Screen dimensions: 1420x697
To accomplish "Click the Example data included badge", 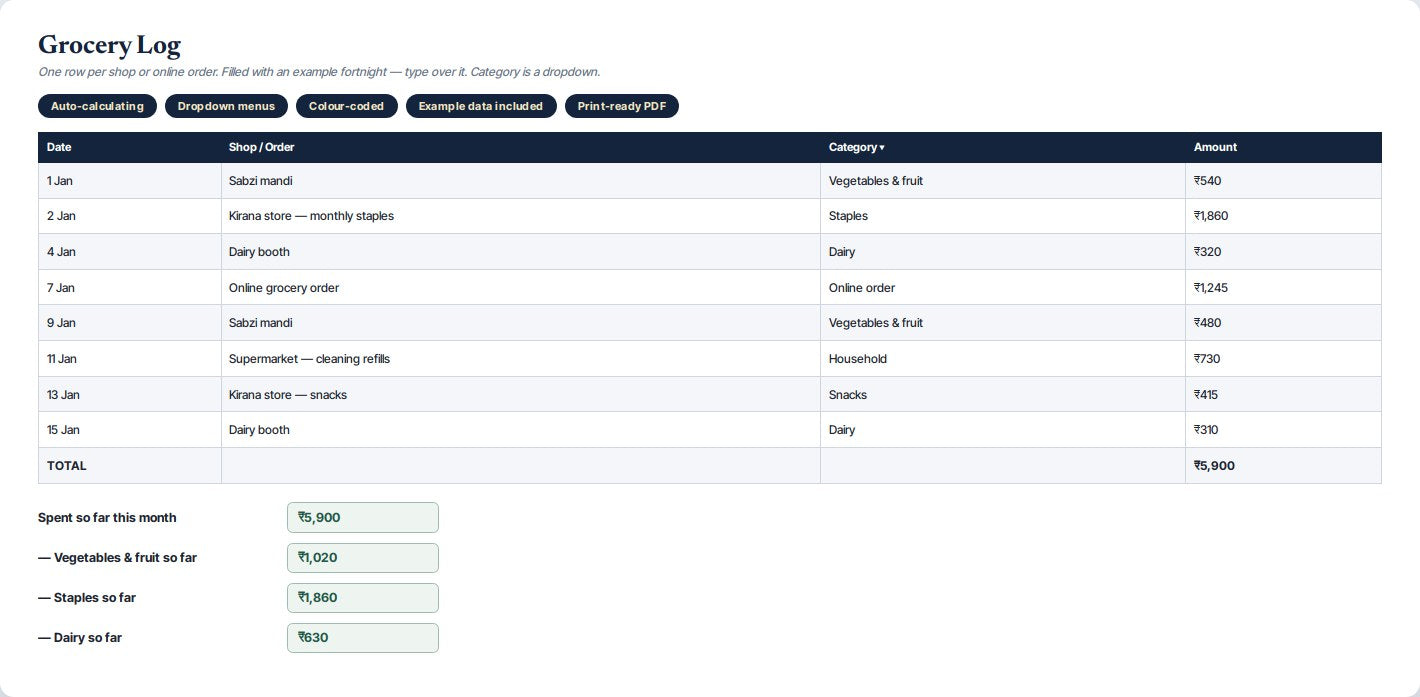I will coord(481,106).
